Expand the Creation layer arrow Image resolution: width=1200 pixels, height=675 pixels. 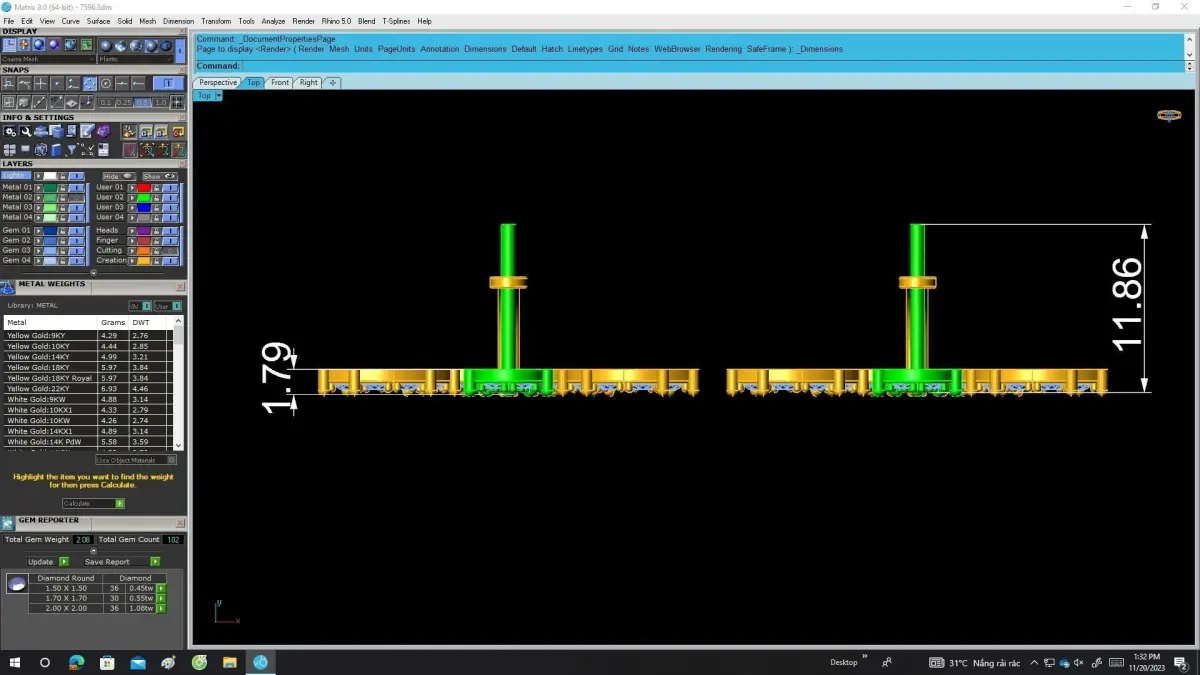tap(132, 261)
